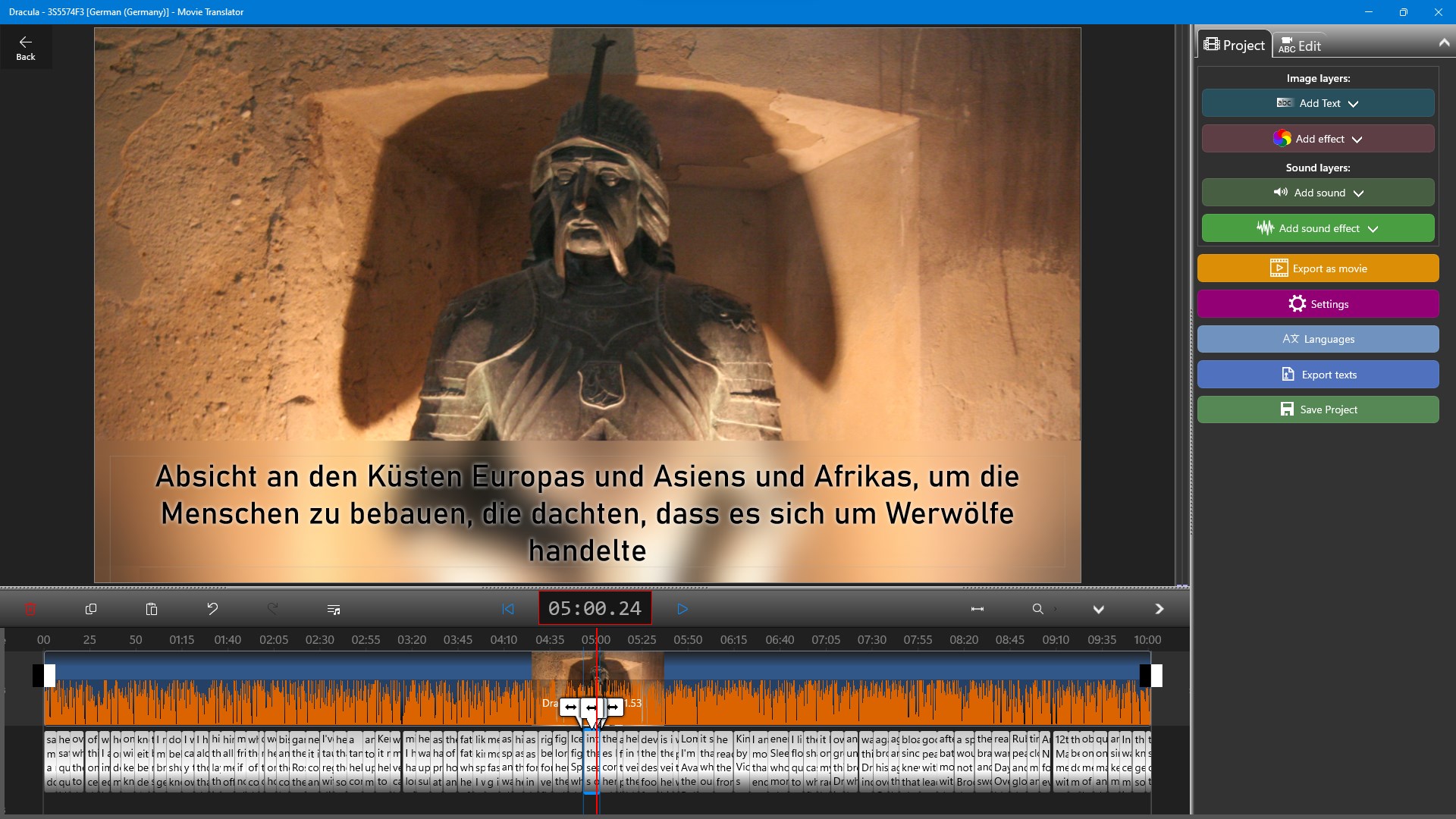Open the Add sound effect dropdown

(x=1318, y=228)
